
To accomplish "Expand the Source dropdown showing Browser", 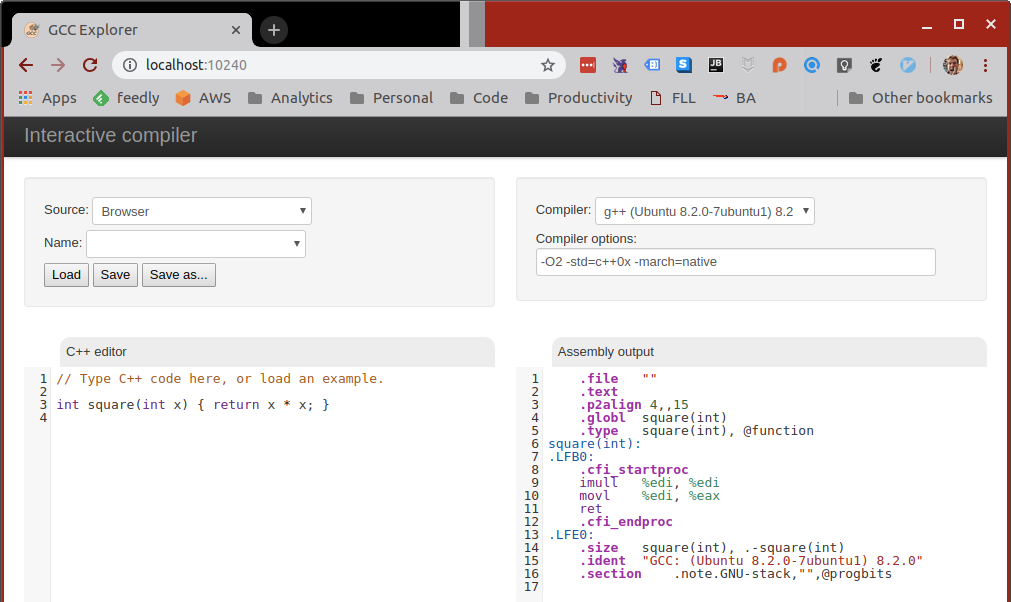I will pos(202,211).
